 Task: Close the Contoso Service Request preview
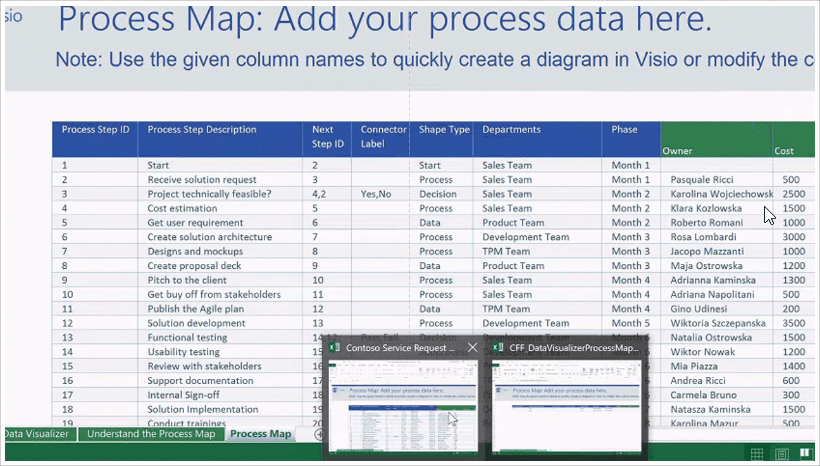pos(472,348)
